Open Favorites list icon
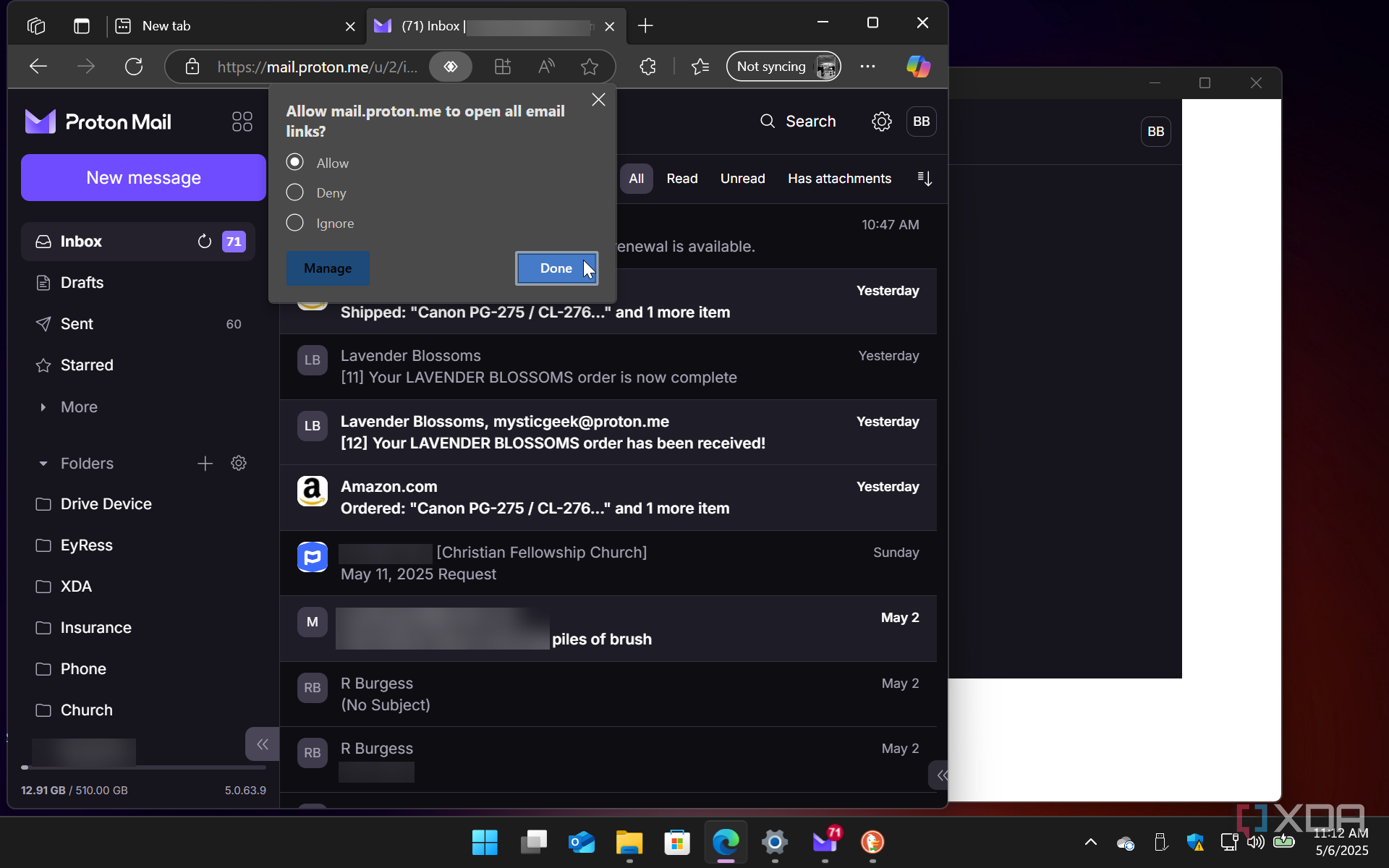Image resolution: width=1389 pixels, height=868 pixels. (x=700, y=67)
